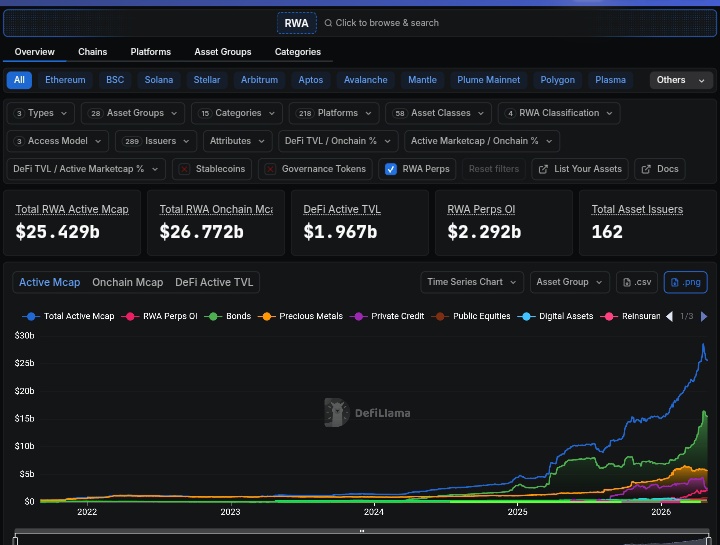Click the Total RWA Active Mcap label
The image size is (720, 545).
click(x=72, y=209)
